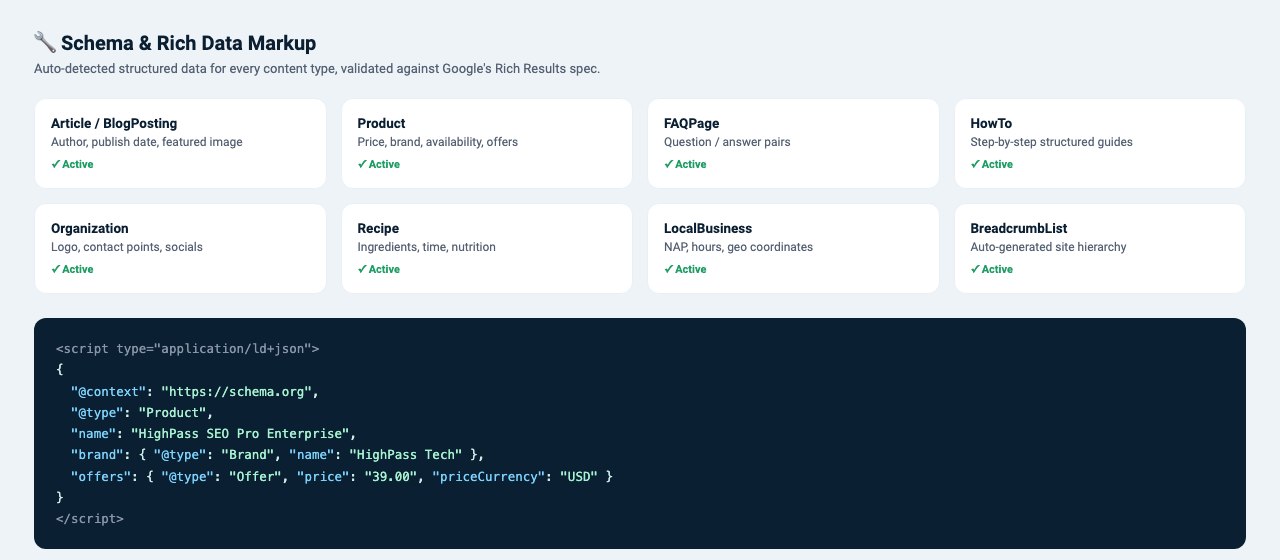
Task: Click 'Auto-generated site hierarchy' description
Action: [1048, 247]
